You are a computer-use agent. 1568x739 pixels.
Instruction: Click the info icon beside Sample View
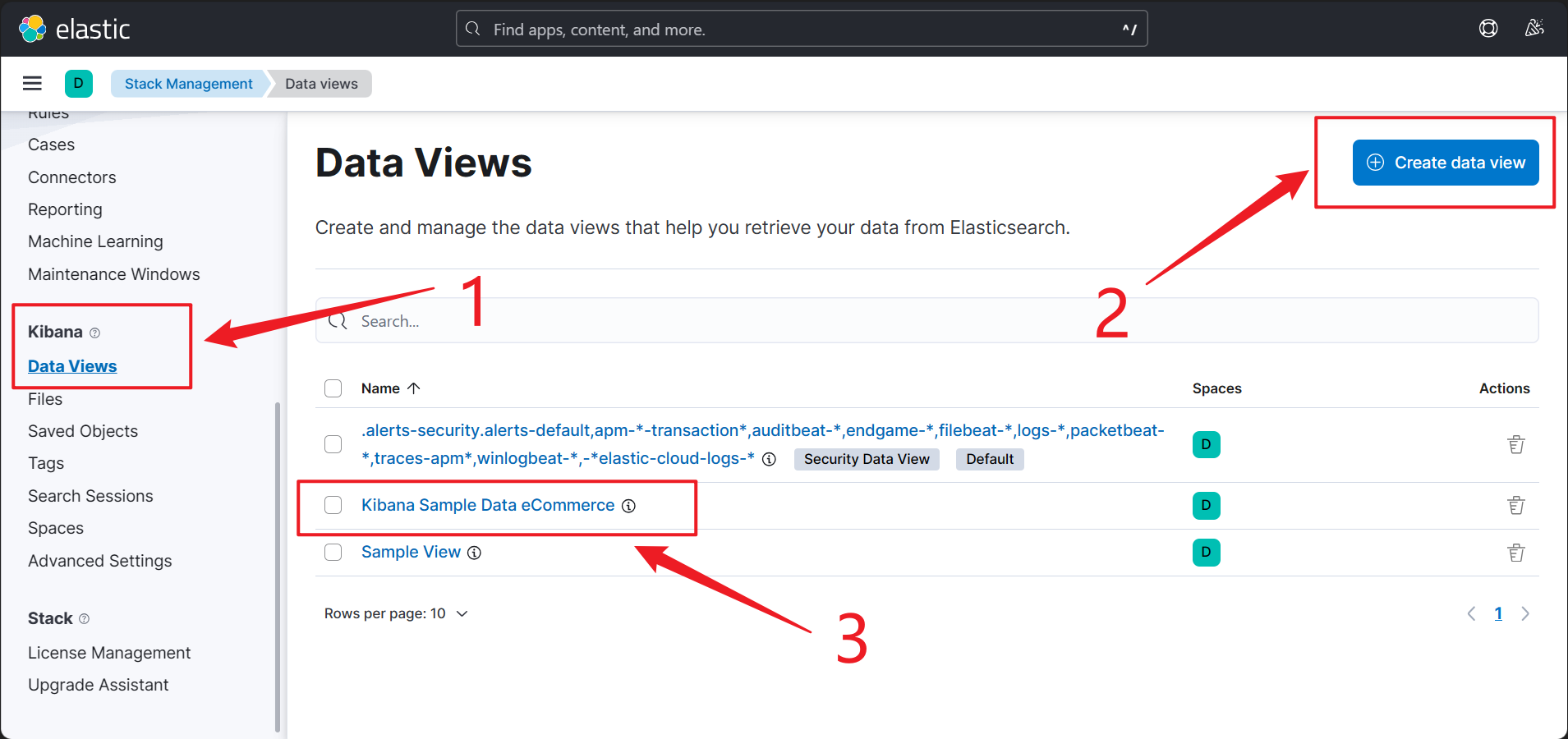[474, 553]
